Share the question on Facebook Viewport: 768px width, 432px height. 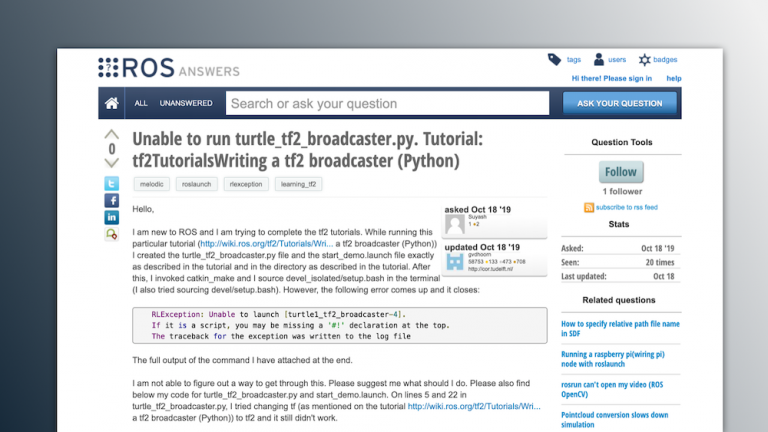112,200
